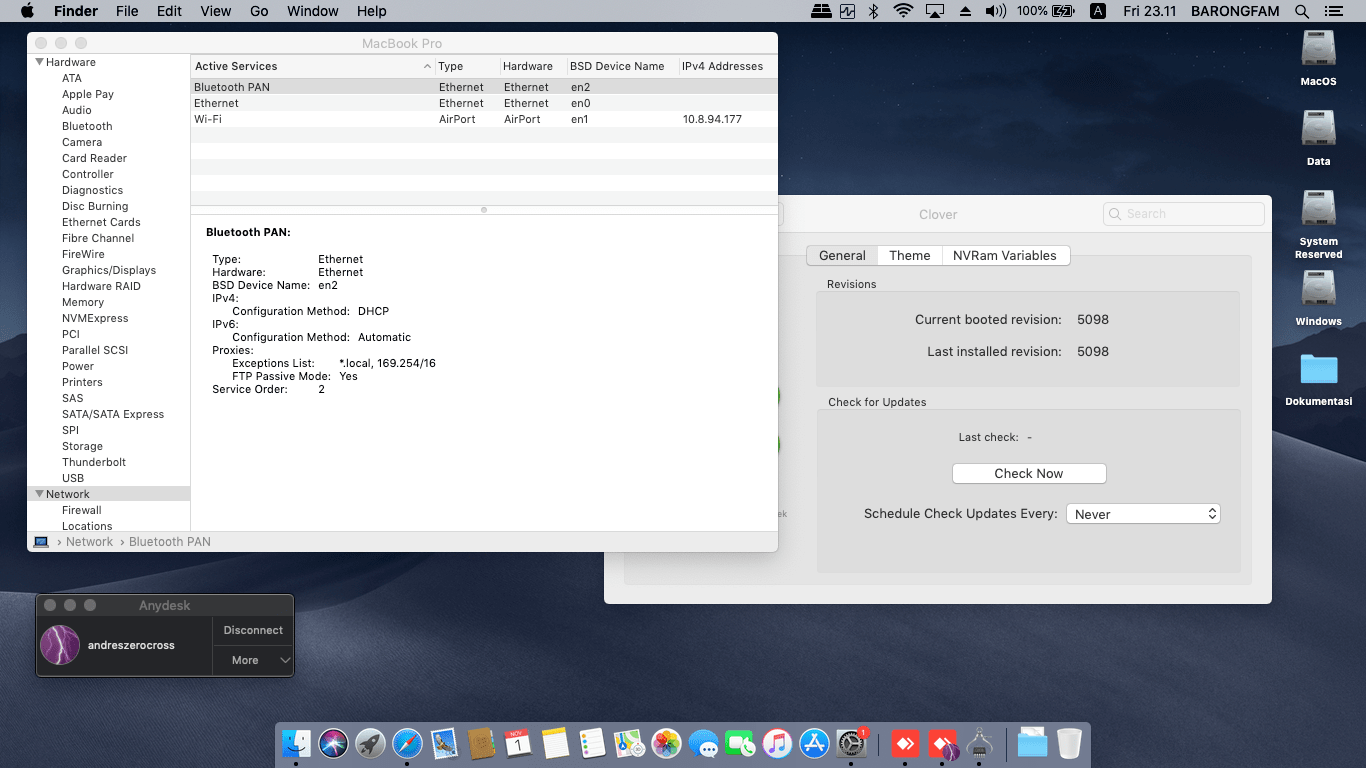Open the Window menu
The image size is (1366, 768).
click(313, 11)
